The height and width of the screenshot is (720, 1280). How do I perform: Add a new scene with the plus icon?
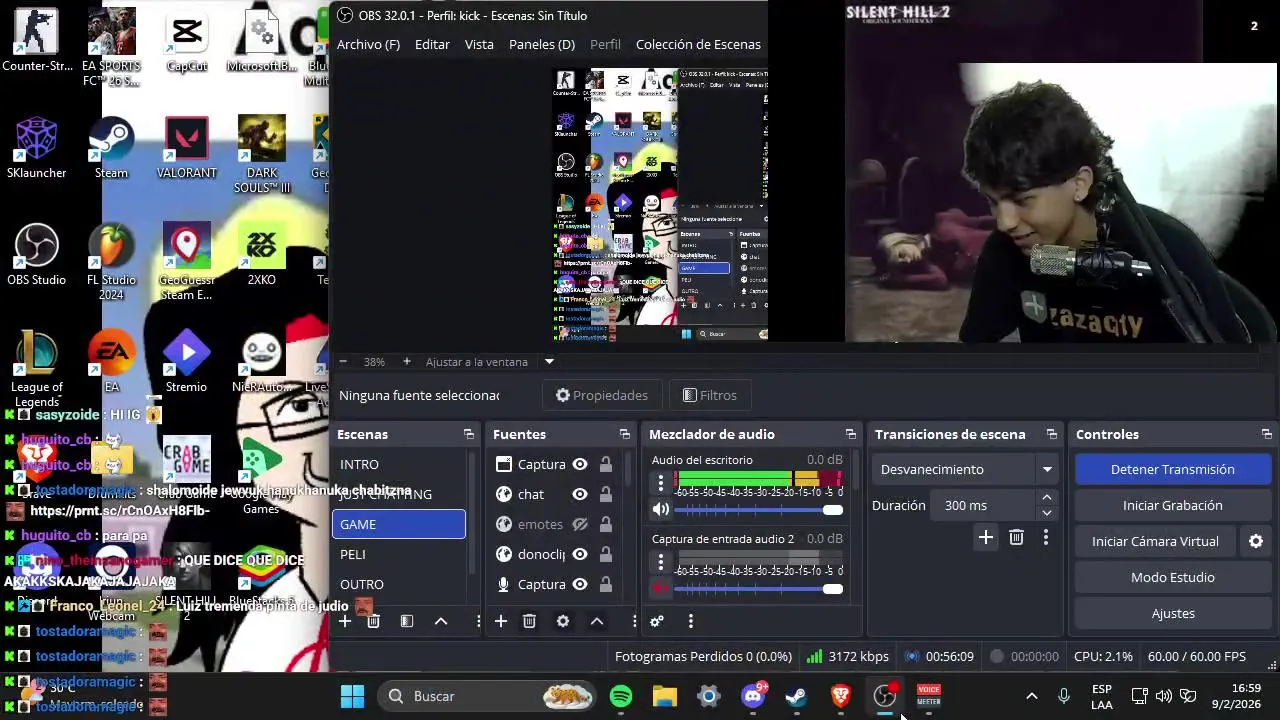345,621
